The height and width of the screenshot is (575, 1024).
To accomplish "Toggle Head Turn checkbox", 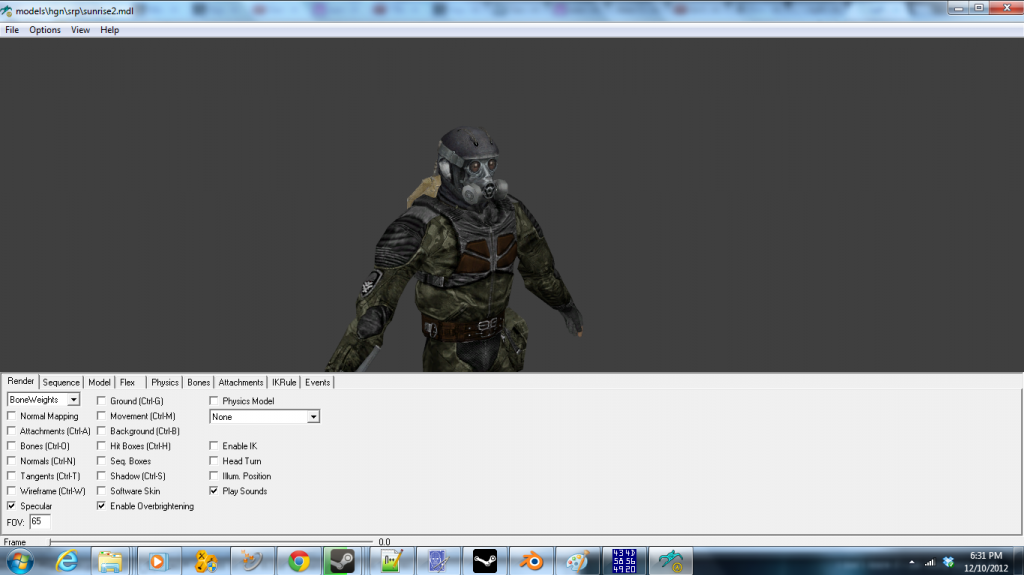I will click(214, 461).
